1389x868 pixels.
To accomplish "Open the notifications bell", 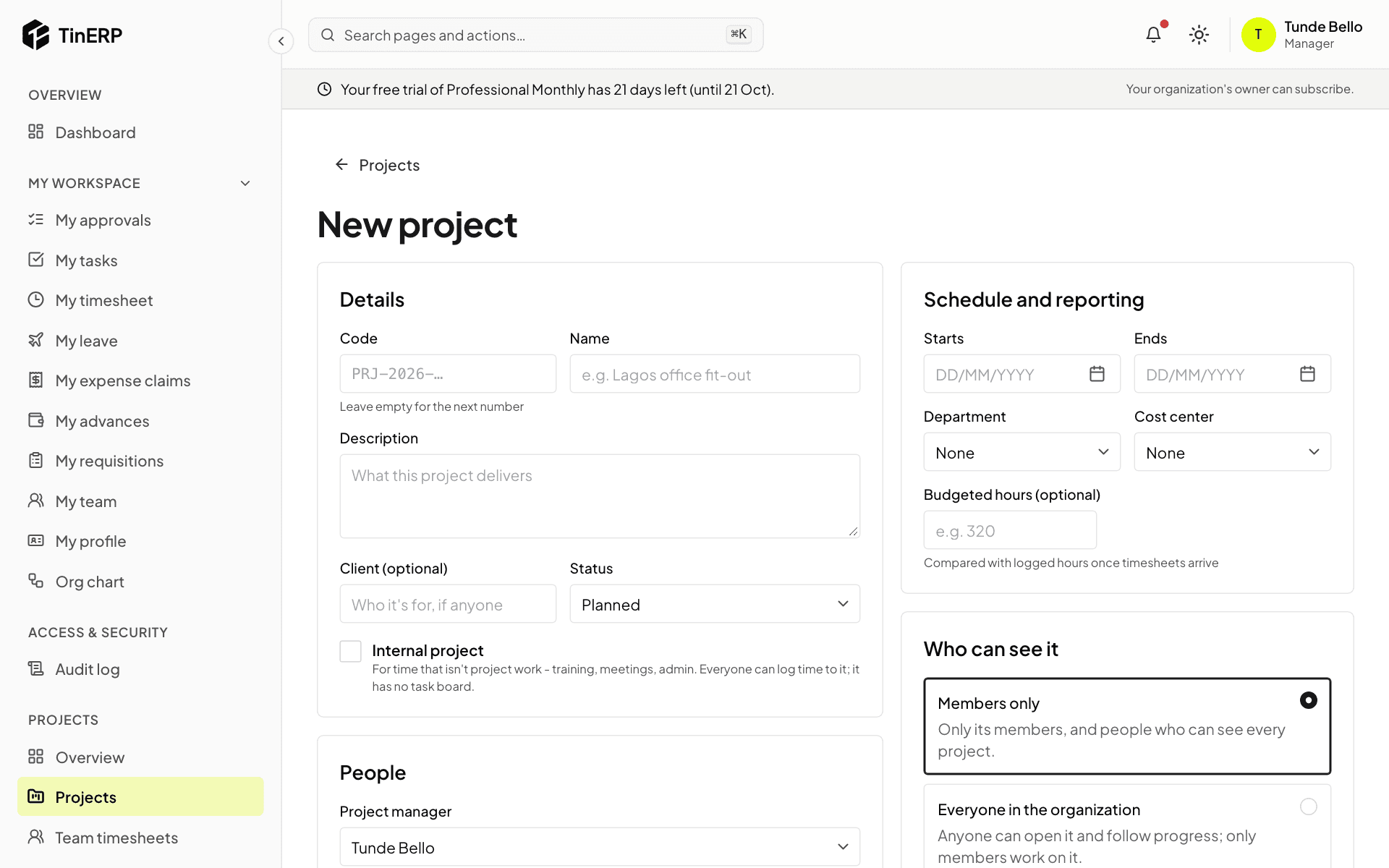I will pyautogui.click(x=1153, y=35).
